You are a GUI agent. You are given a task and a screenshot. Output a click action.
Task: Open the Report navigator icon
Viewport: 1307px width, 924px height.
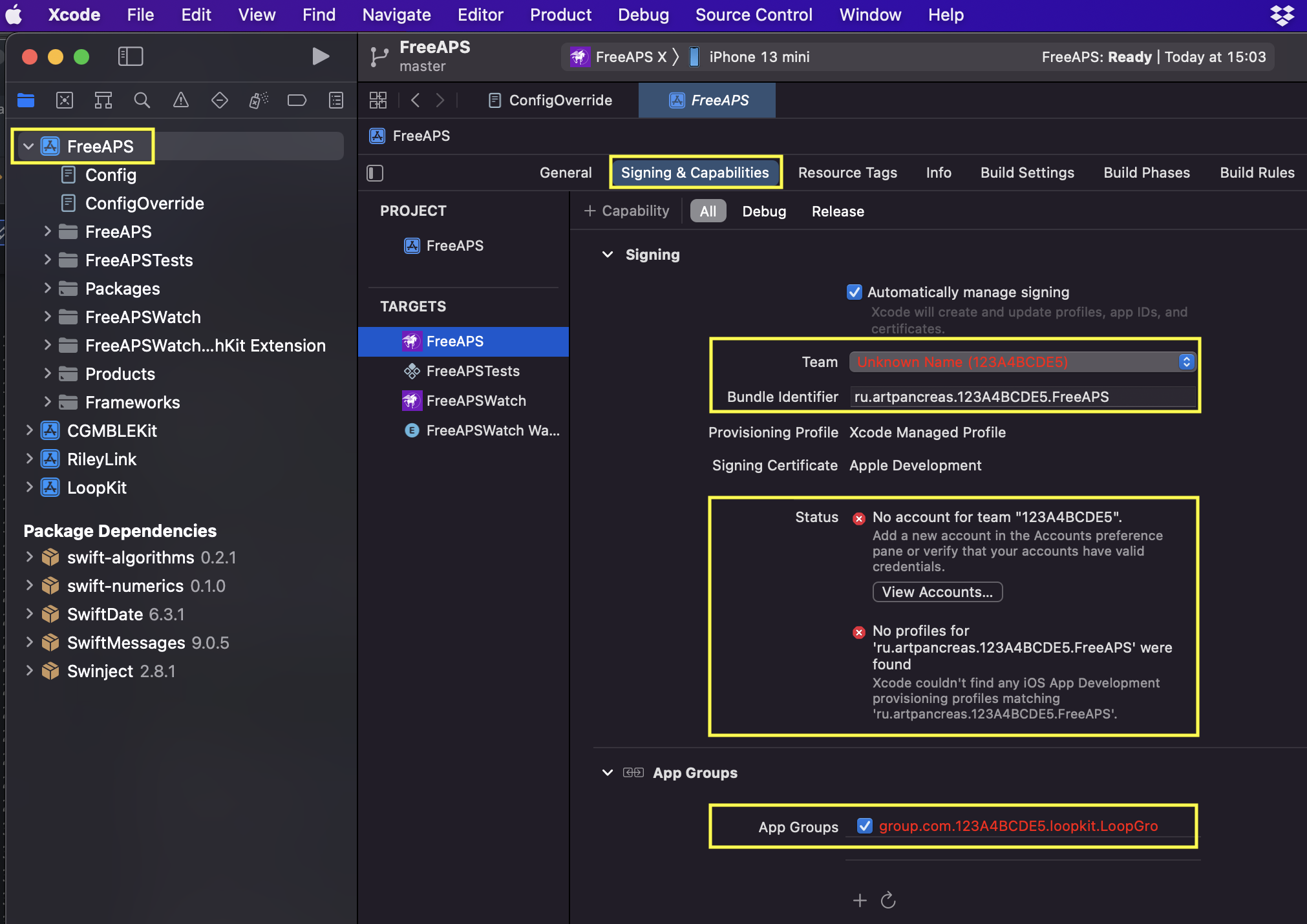(x=336, y=100)
